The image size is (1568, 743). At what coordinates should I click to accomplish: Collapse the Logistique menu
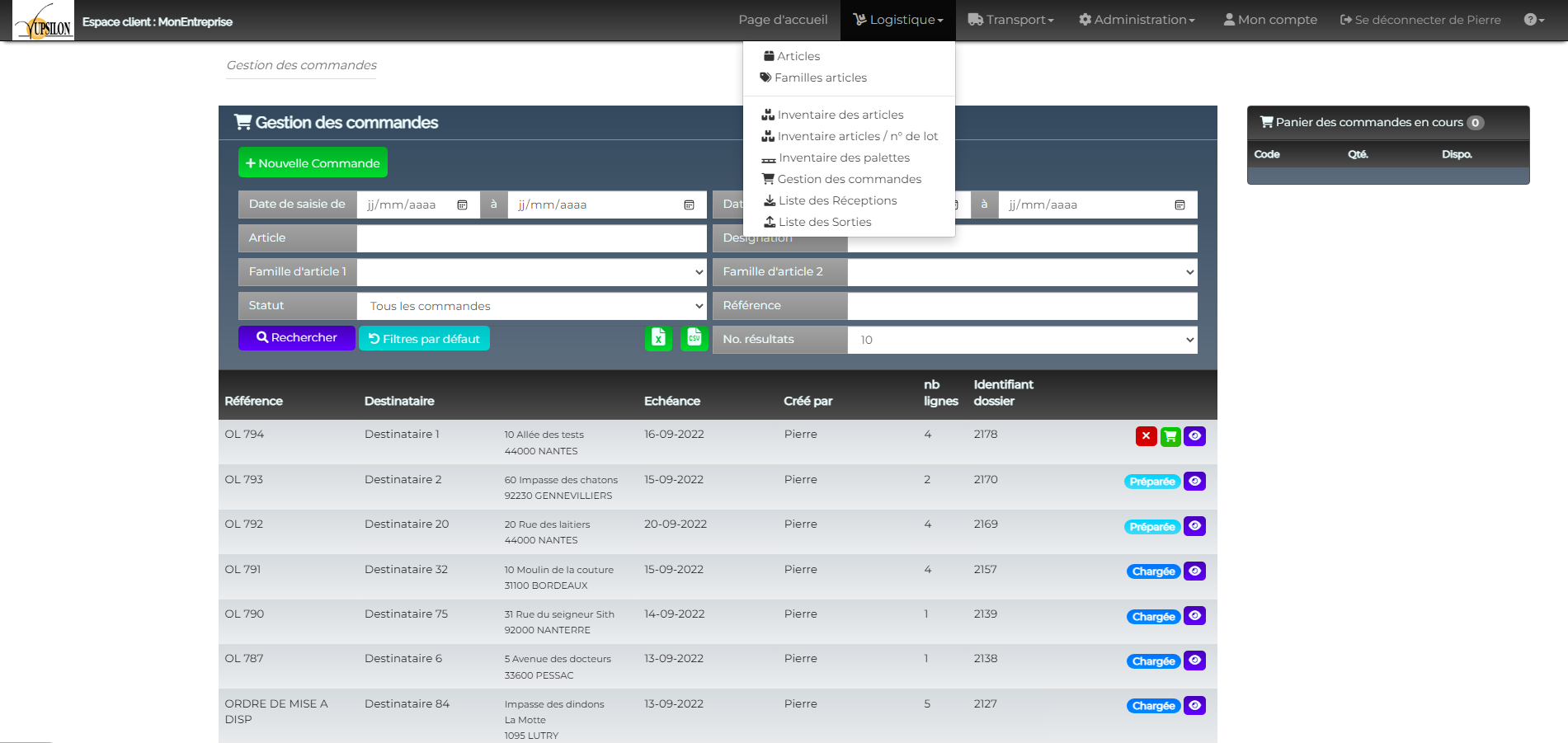click(x=897, y=20)
